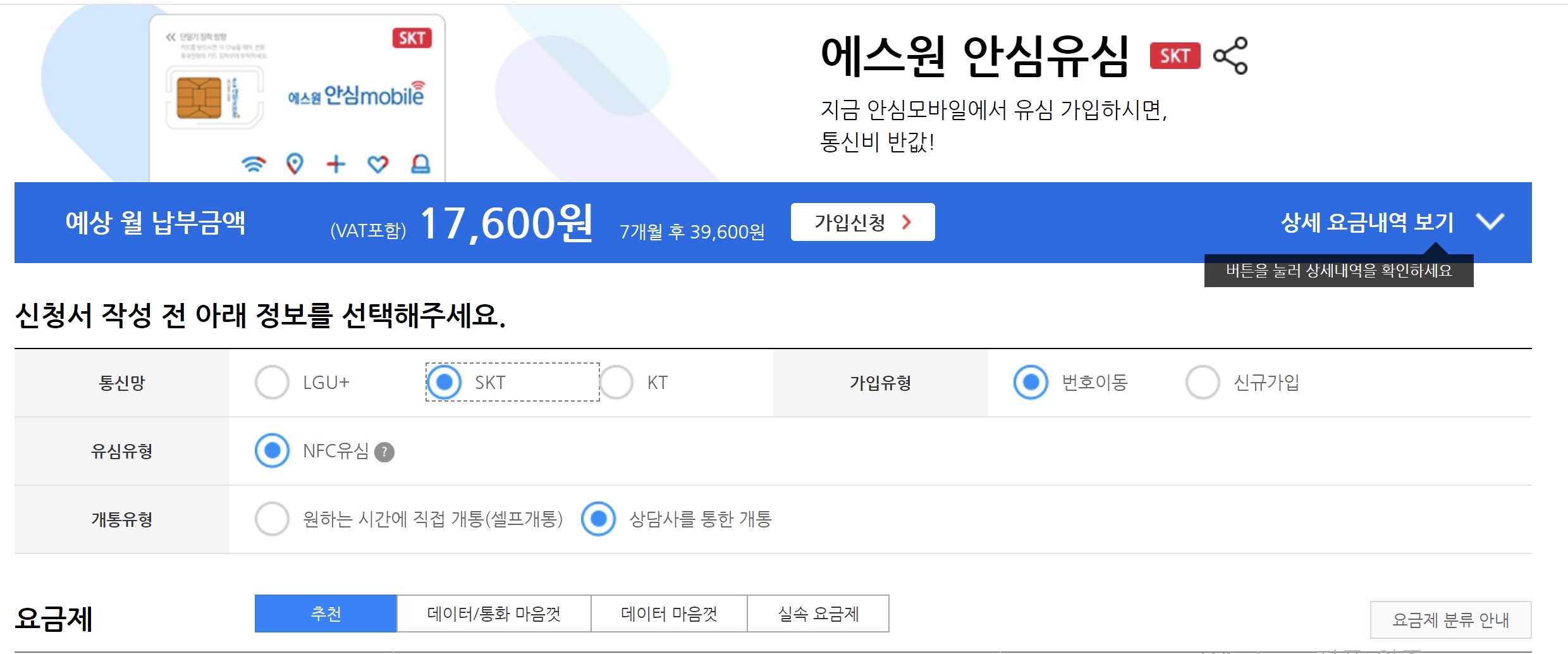Screen dimensions: 1568x654
Task: Select 상담사를 통한 개통 radio option
Action: [599, 519]
